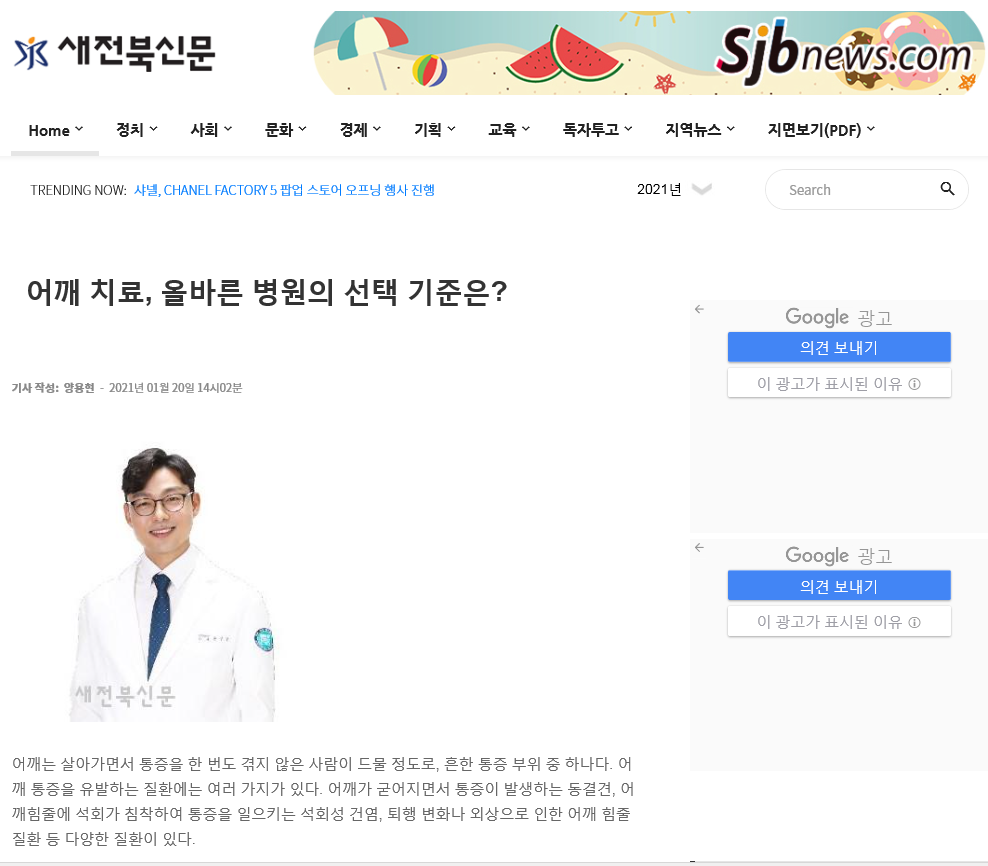Expand the 지역뉴스 menu
This screenshot has width=988, height=866.
[x=700, y=130]
